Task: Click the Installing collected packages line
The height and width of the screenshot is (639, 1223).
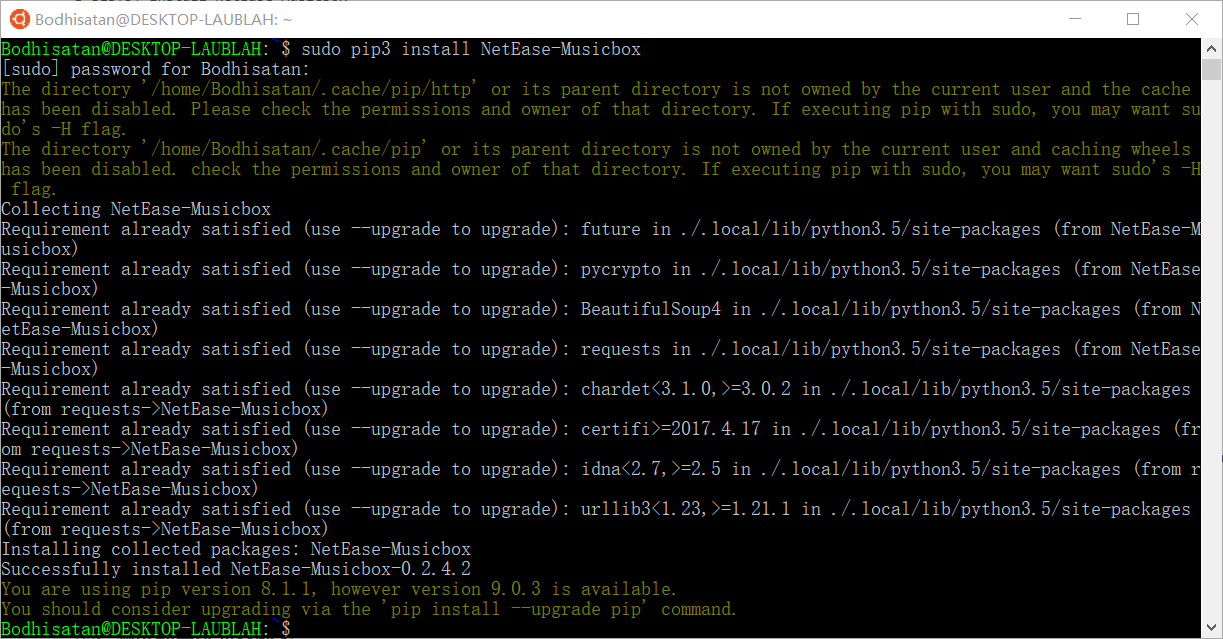Action: 235,548
